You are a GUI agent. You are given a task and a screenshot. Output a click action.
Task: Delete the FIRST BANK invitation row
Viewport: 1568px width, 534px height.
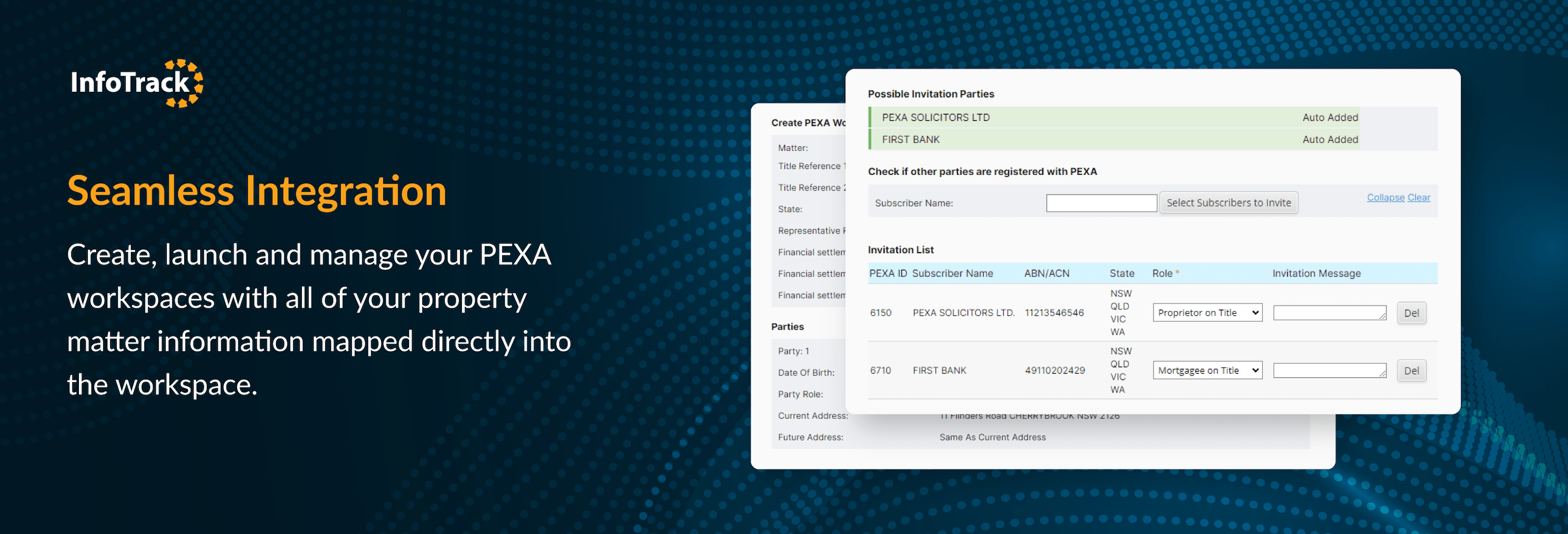click(x=1411, y=371)
